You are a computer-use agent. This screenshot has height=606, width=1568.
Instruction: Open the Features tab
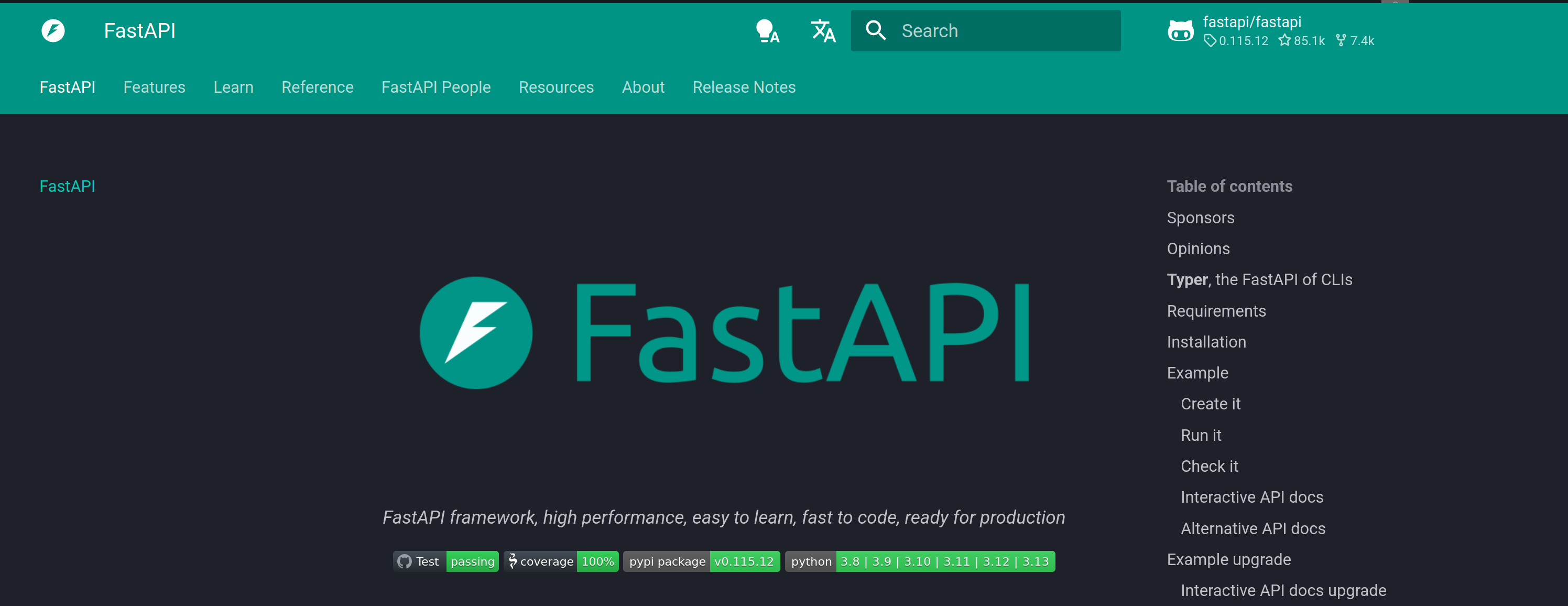tap(154, 87)
